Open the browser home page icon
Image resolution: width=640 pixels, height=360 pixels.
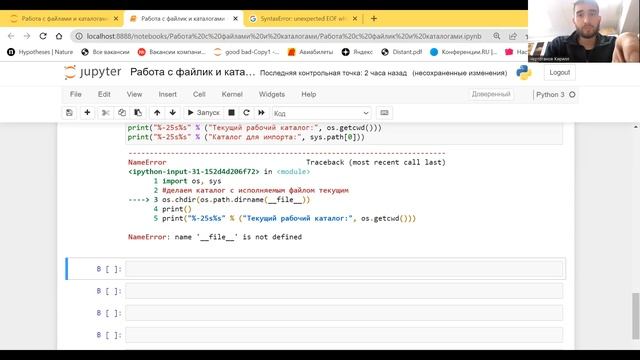point(59,36)
